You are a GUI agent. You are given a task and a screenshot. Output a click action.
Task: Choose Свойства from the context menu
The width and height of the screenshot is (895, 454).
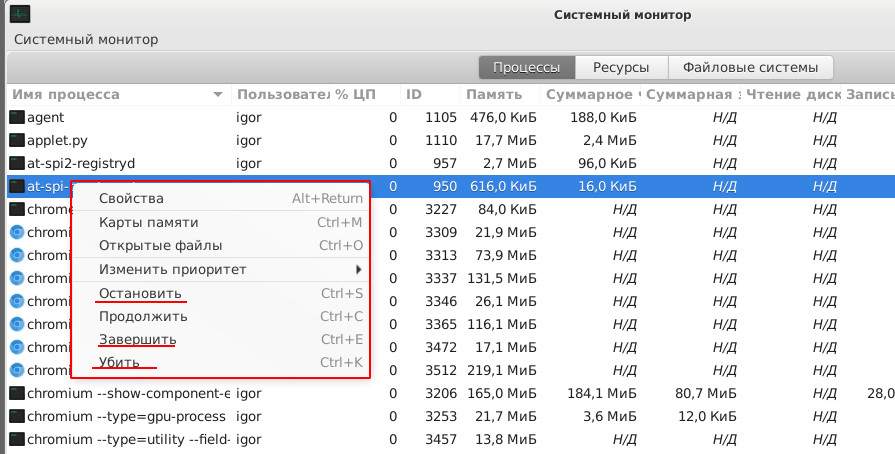pyautogui.click(x=131, y=199)
